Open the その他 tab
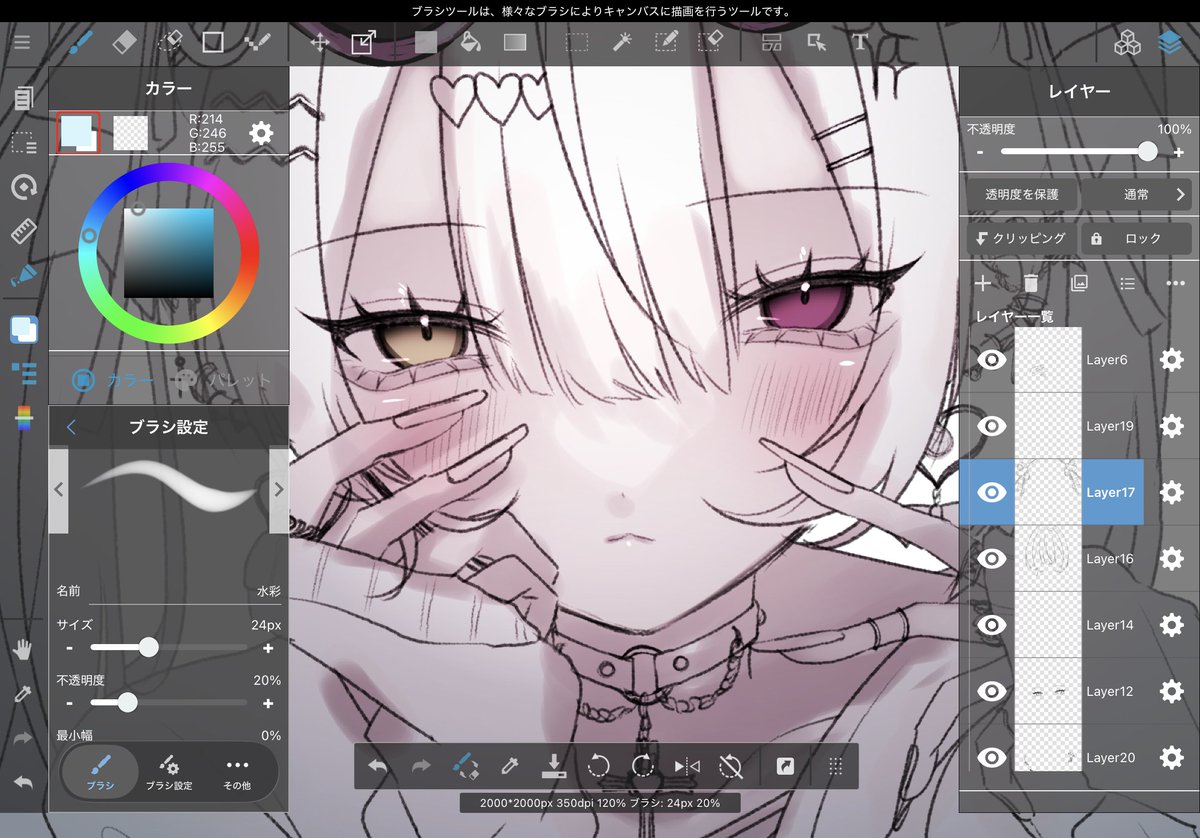The width and height of the screenshot is (1200, 838). 237,773
